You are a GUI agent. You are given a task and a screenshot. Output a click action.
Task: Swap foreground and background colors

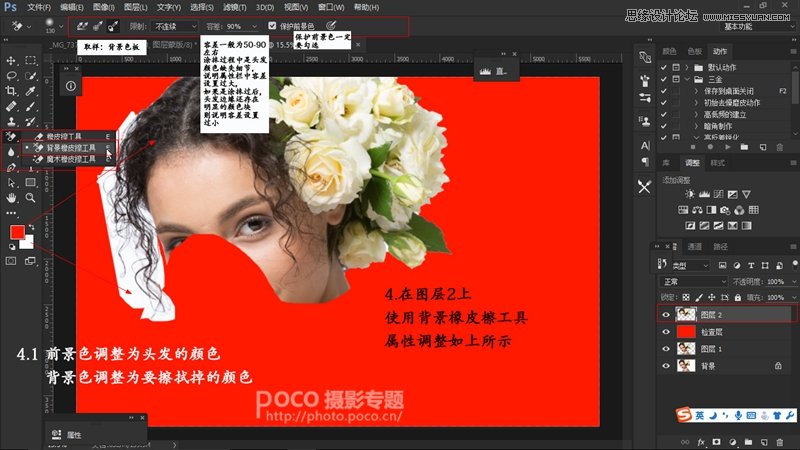pos(32,226)
